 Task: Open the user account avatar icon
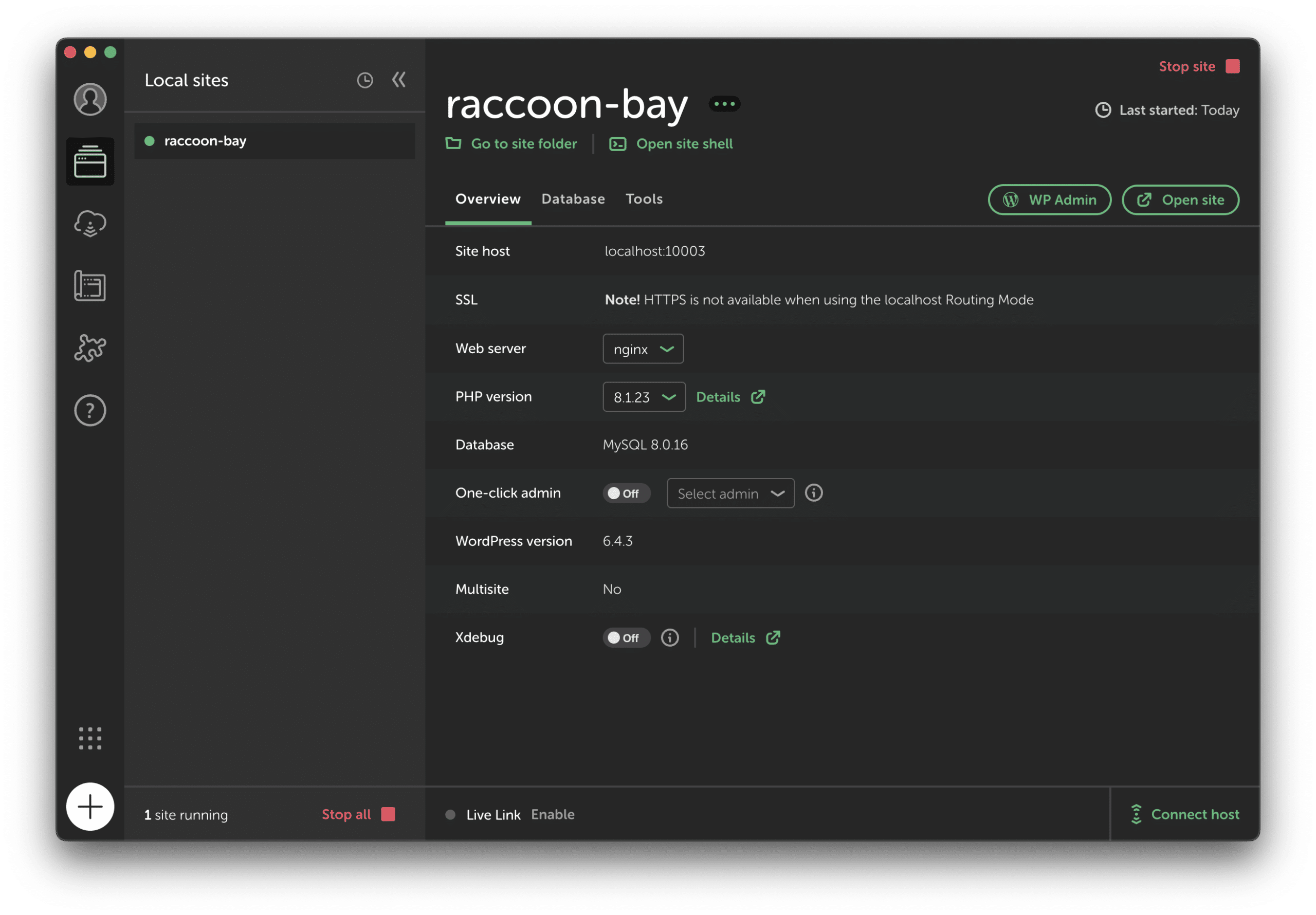90,99
